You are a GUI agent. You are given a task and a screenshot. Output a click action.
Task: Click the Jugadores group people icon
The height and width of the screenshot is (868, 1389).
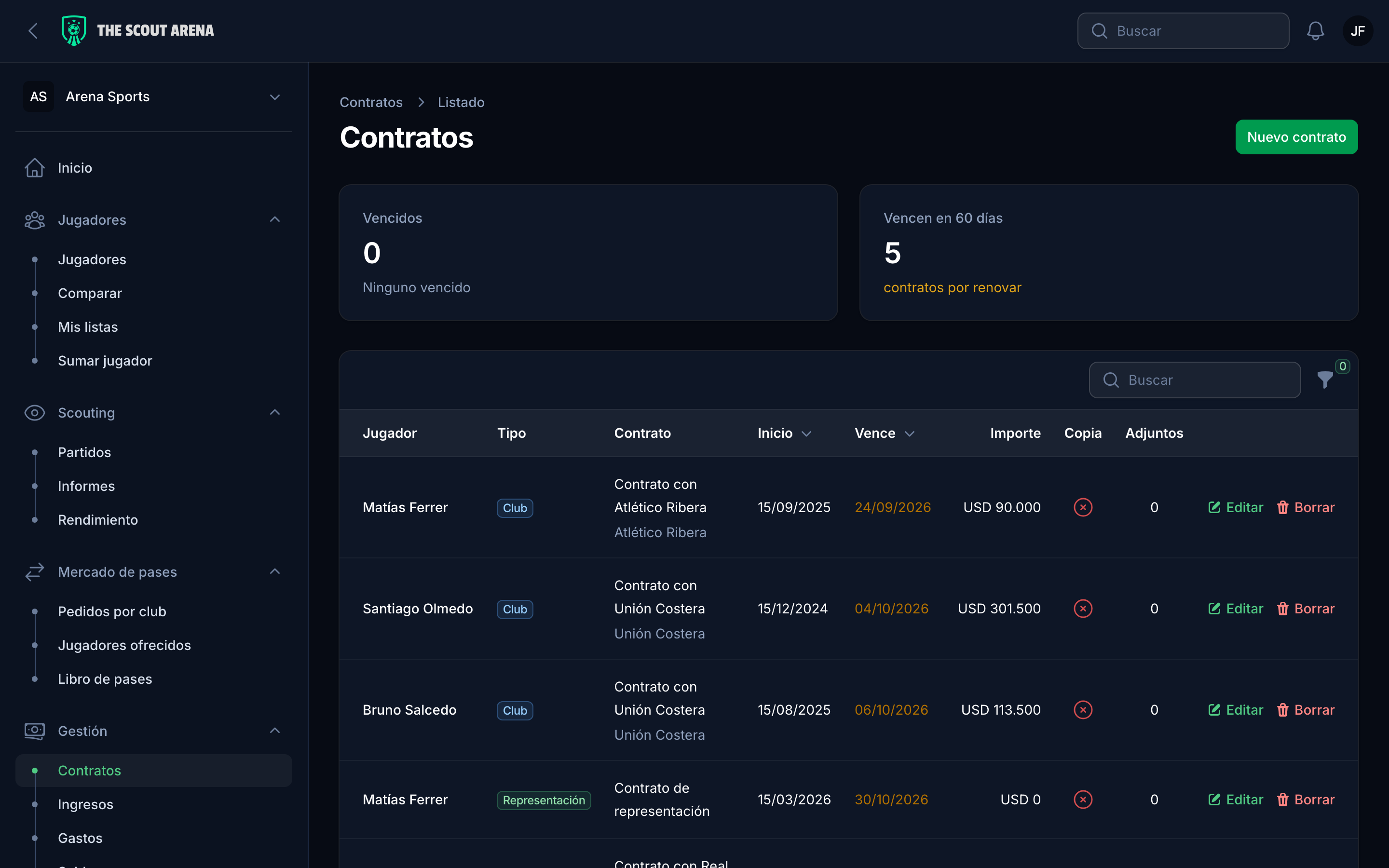[34, 220]
